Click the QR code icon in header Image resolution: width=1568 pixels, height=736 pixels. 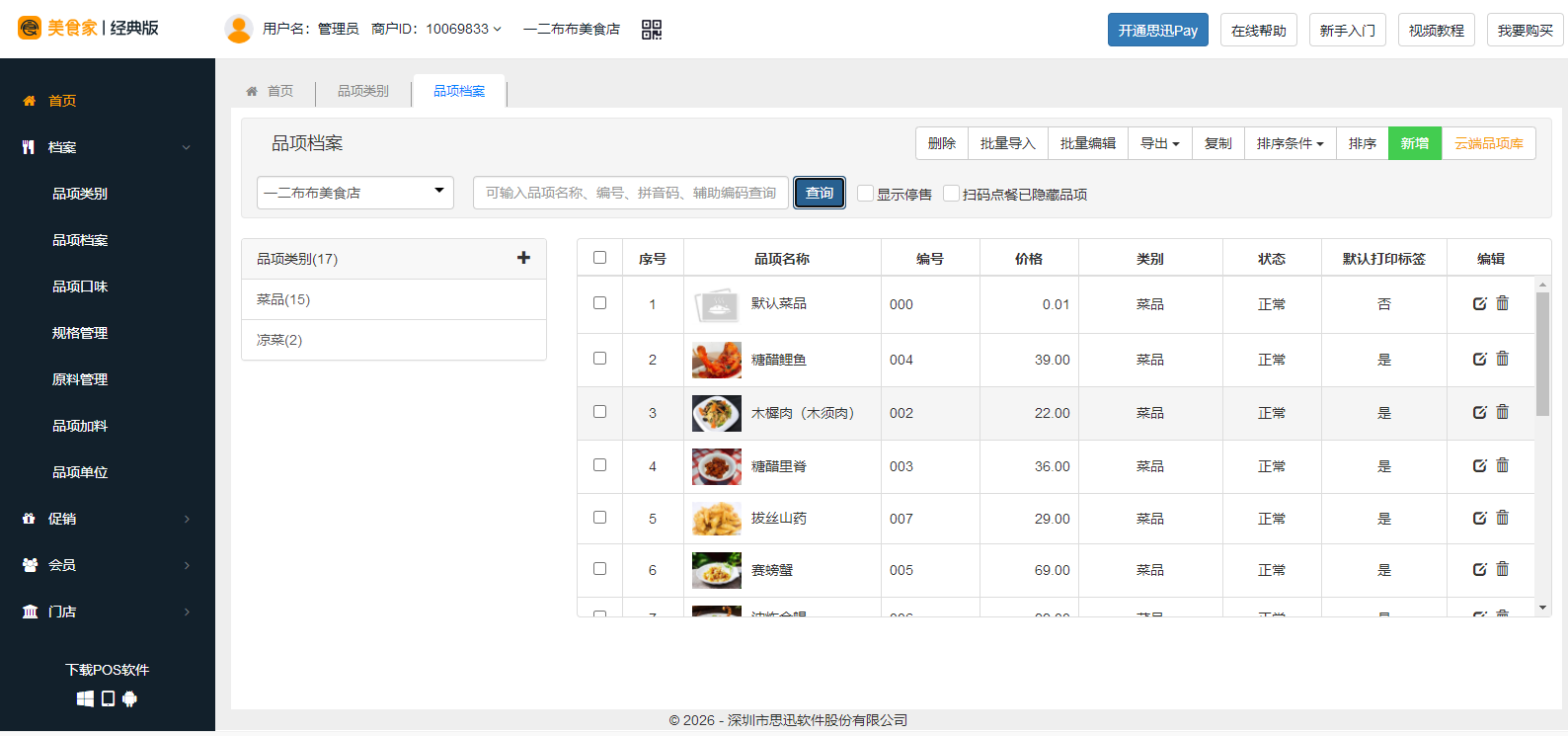coord(652,30)
